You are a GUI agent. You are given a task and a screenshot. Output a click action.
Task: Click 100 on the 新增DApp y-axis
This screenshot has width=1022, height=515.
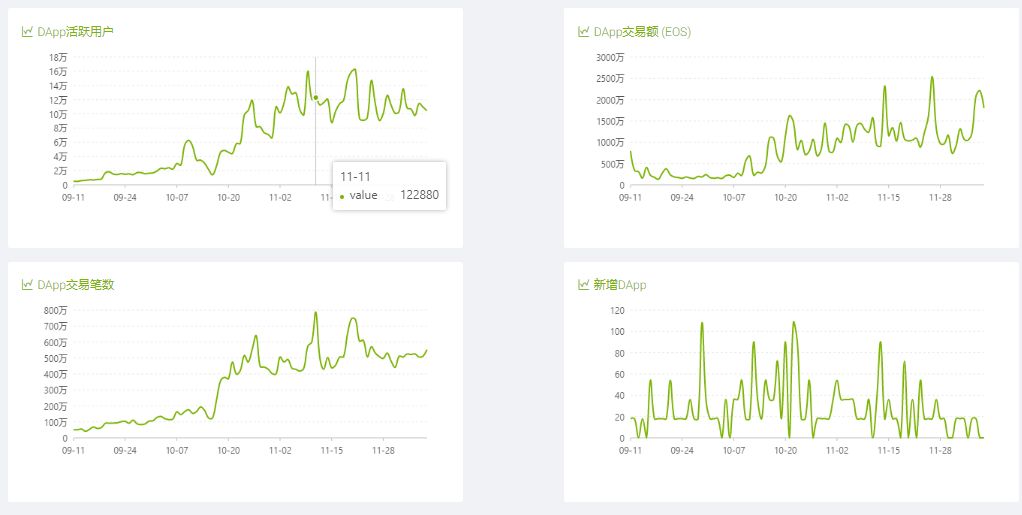pyautogui.click(x=617, y=332)
